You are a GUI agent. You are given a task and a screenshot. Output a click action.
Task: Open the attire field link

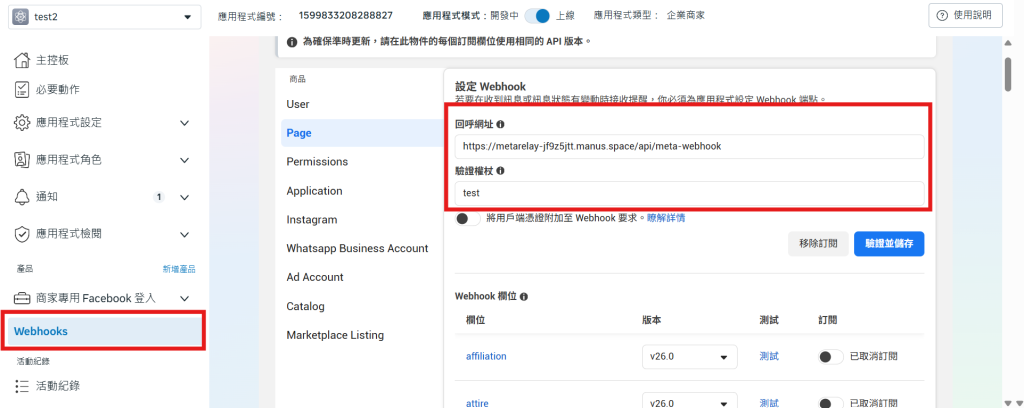(477, 403)
